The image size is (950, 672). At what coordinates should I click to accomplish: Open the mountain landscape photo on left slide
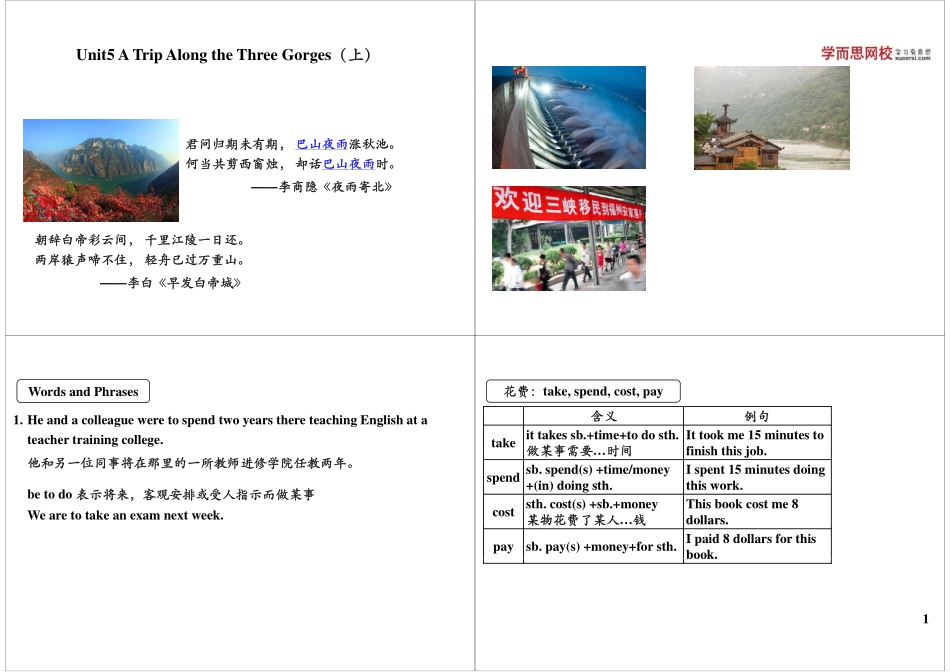point(99,170)
